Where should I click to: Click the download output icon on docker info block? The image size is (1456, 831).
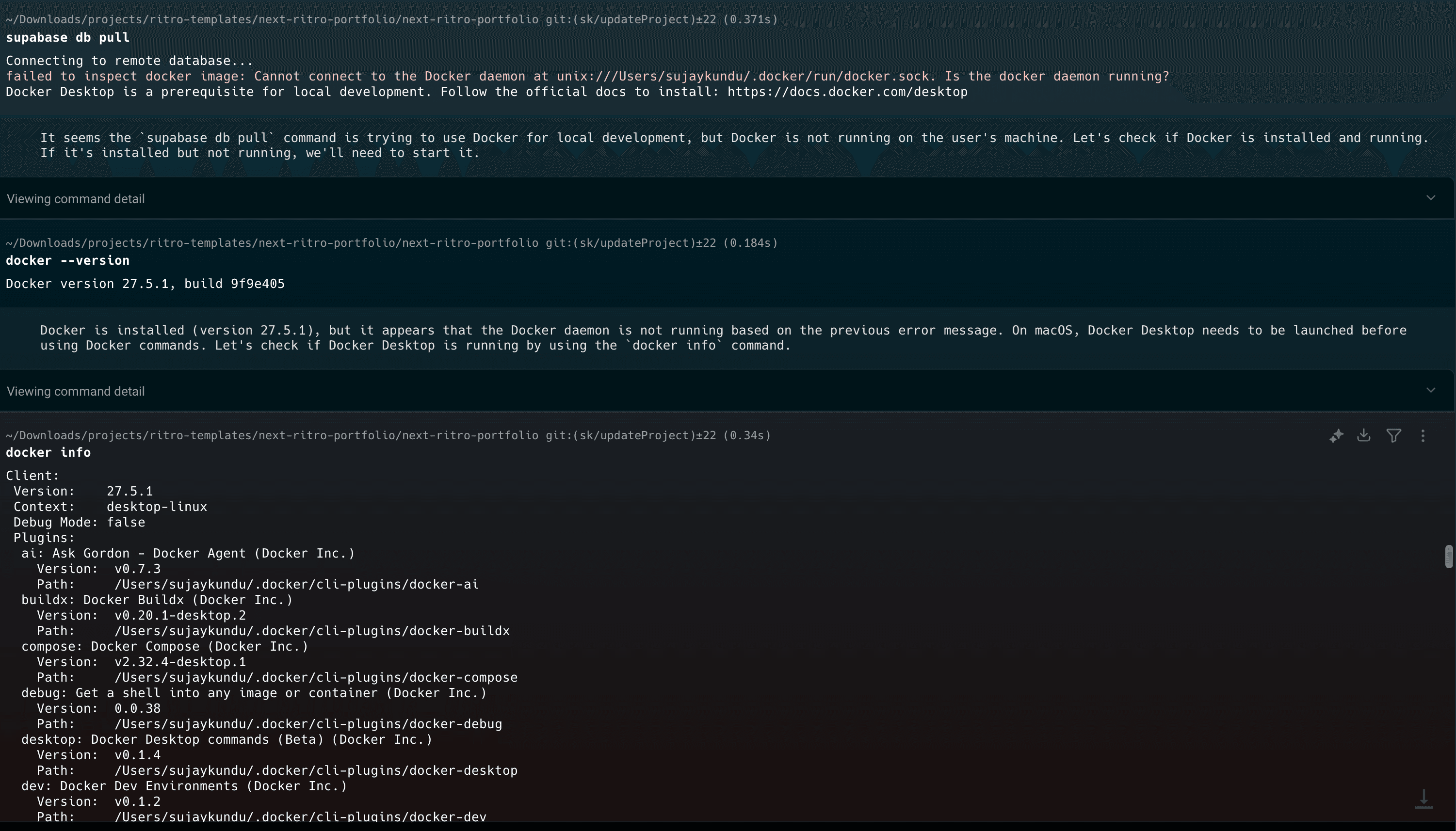1363,435
